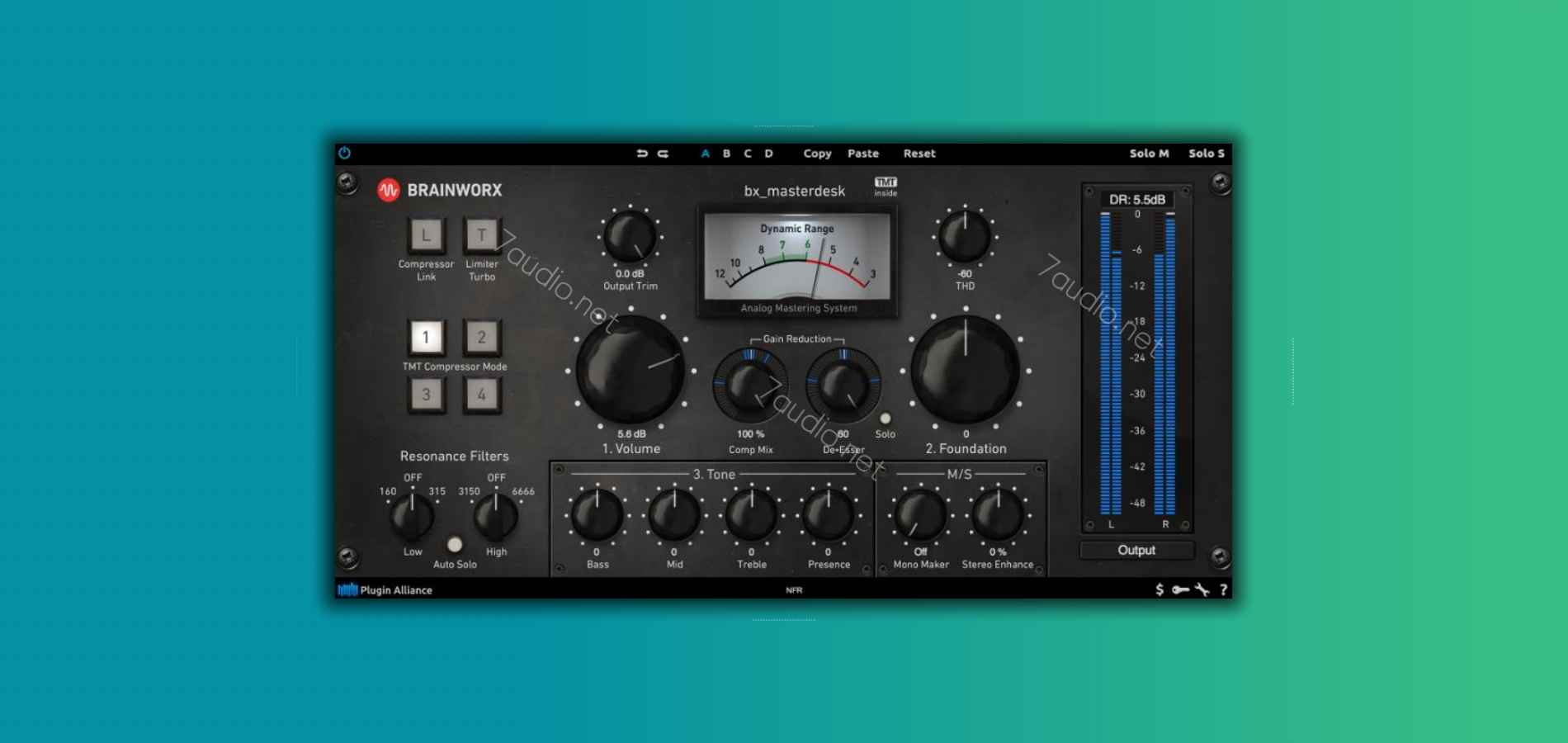Click the Reset button

point(919,154)
